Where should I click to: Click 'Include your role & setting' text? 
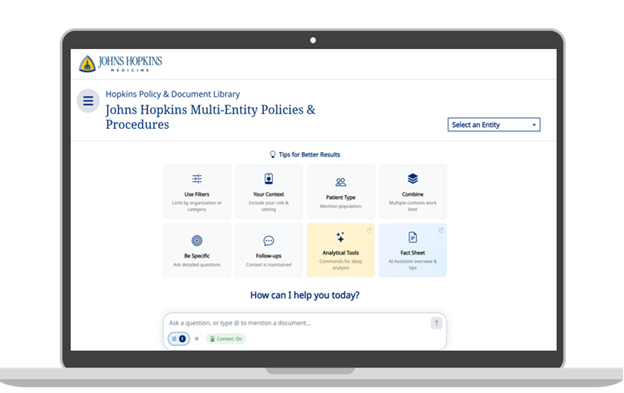(x=269, y=206)
